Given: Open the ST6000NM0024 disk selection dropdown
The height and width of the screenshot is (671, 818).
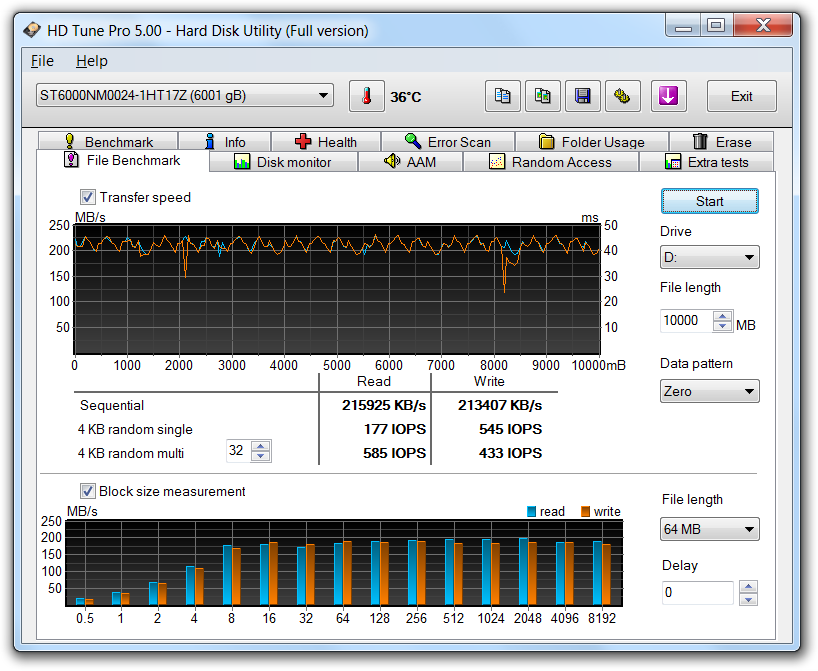Looking at the screenshot, I should 185,96.
